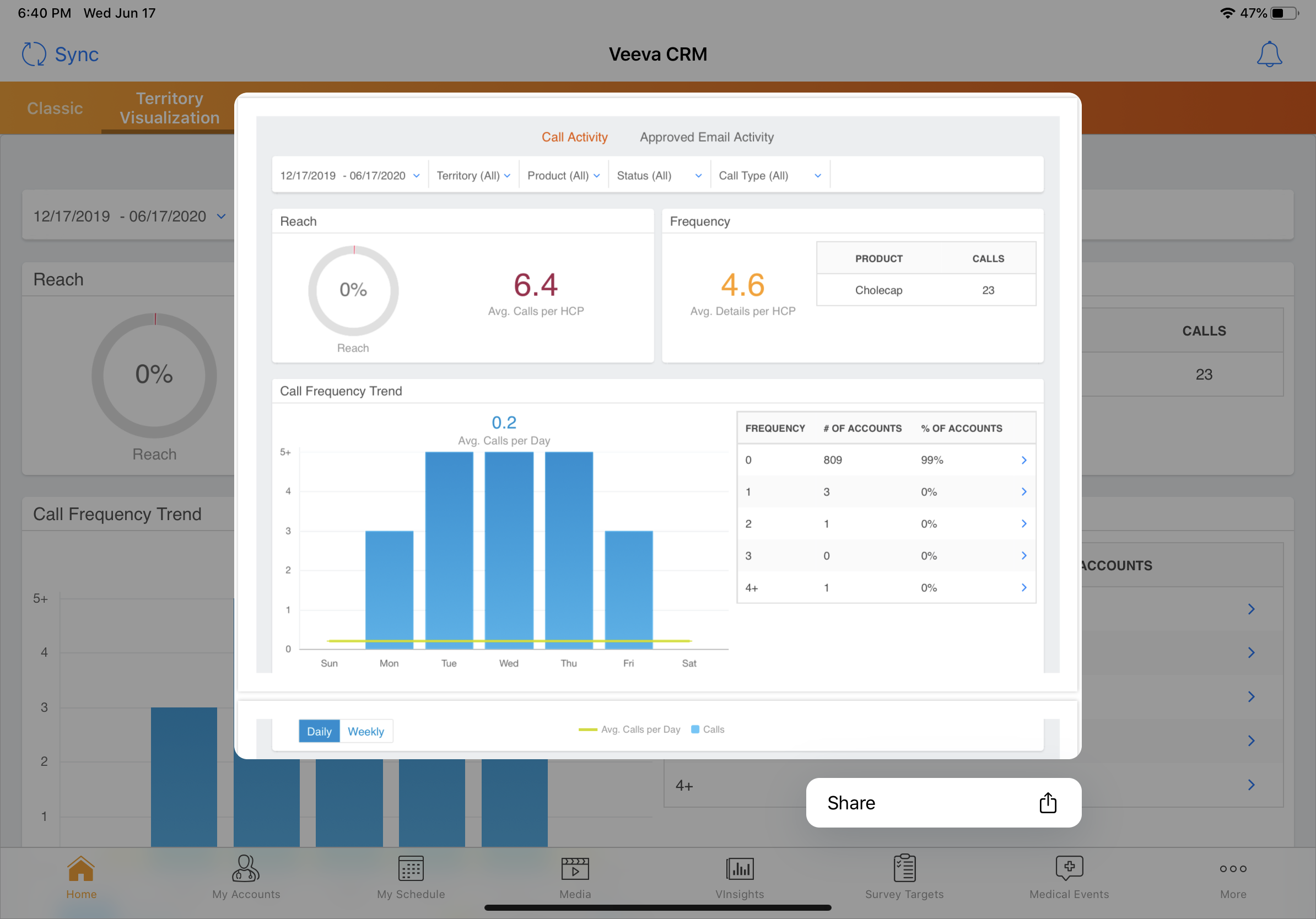1316x919 pixels.
Task: Toggle Avg. Calls per Day legend line
Action: [629, 729]
